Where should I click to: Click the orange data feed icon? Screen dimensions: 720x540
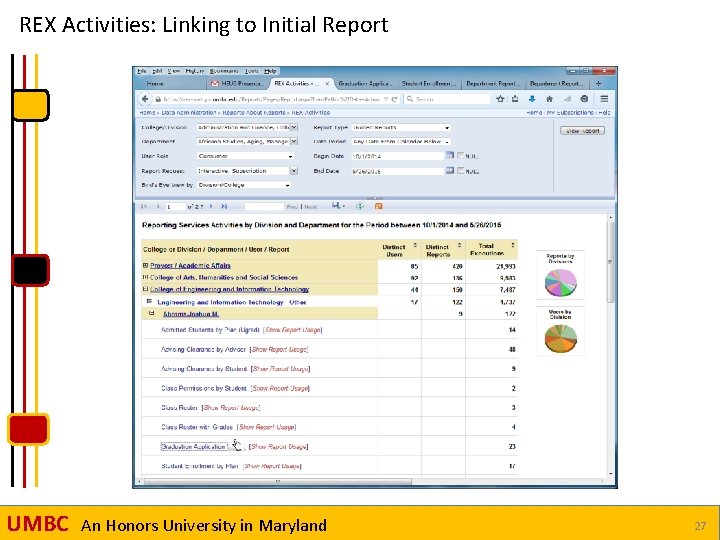pyautogui.click(x=378, y=206)
